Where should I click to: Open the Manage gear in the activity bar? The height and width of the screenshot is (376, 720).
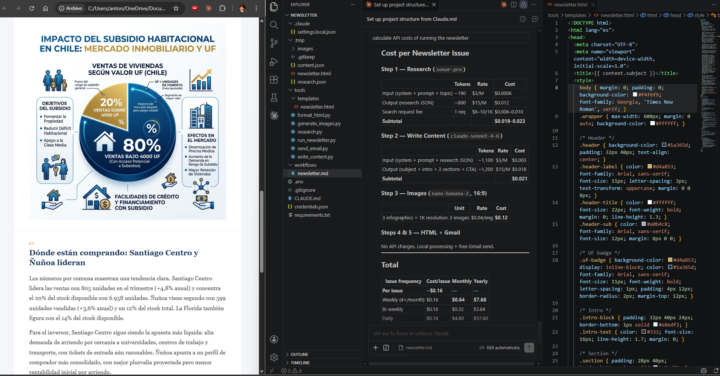[274, 357]
